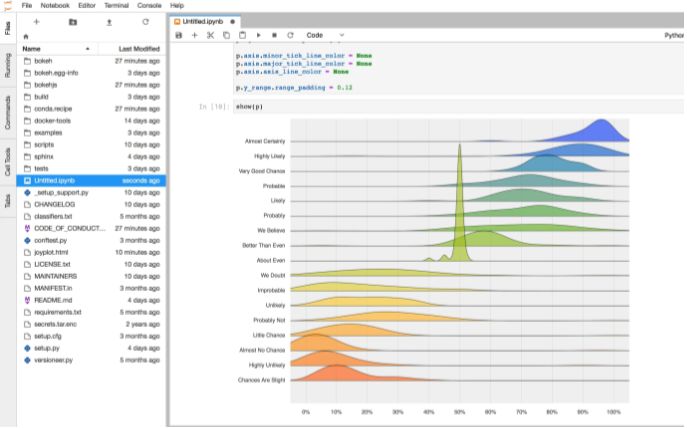Select the classifiers.txt file
Viewport: 687px width, 428px height.
pyautogui.click(x=91, y=216)
